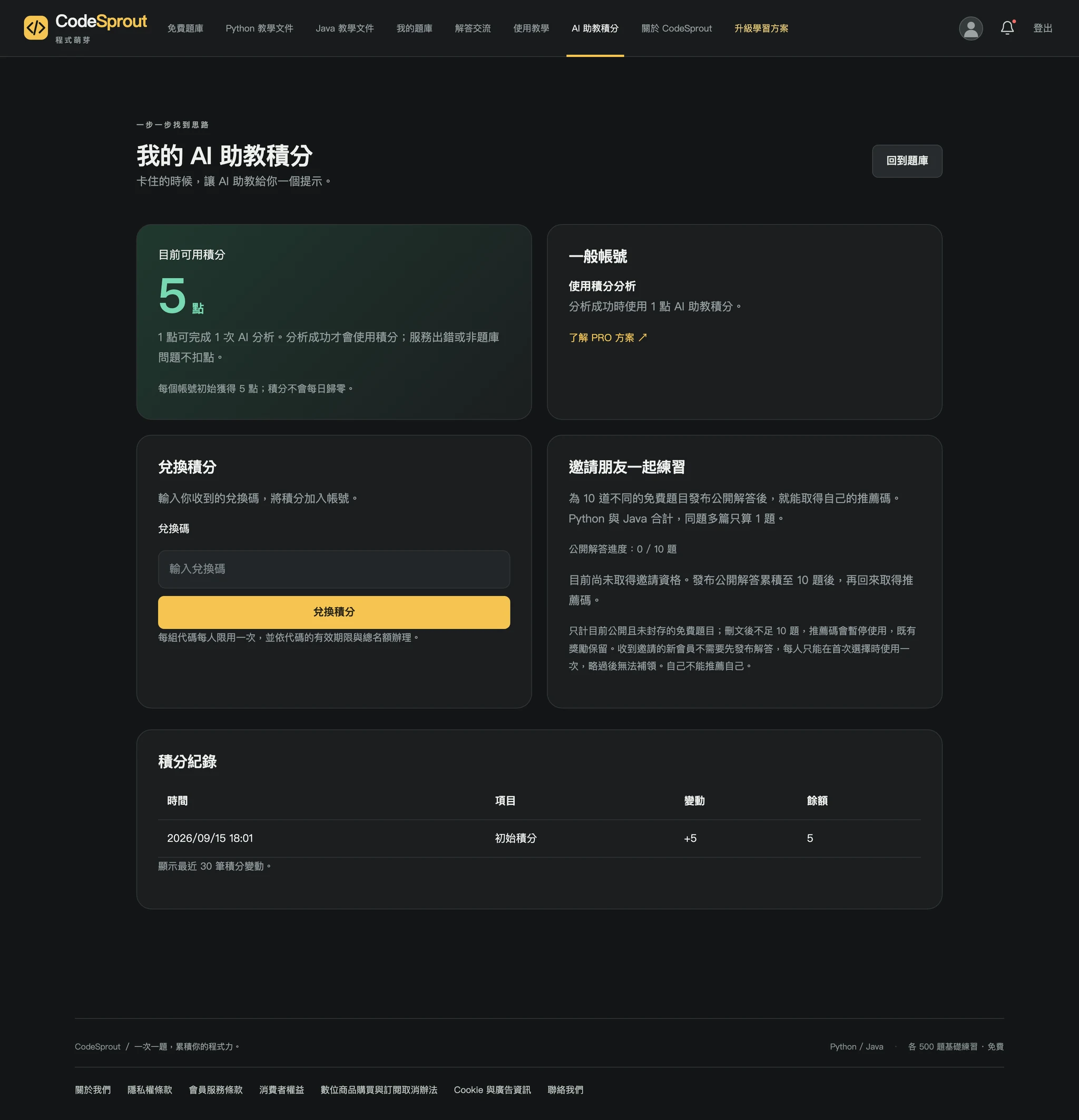This screenshot has width=1079, height=1120.
Task: Click 升級學習方案 upgrade link
Action: pyautogui.click(x=761, y=28)
